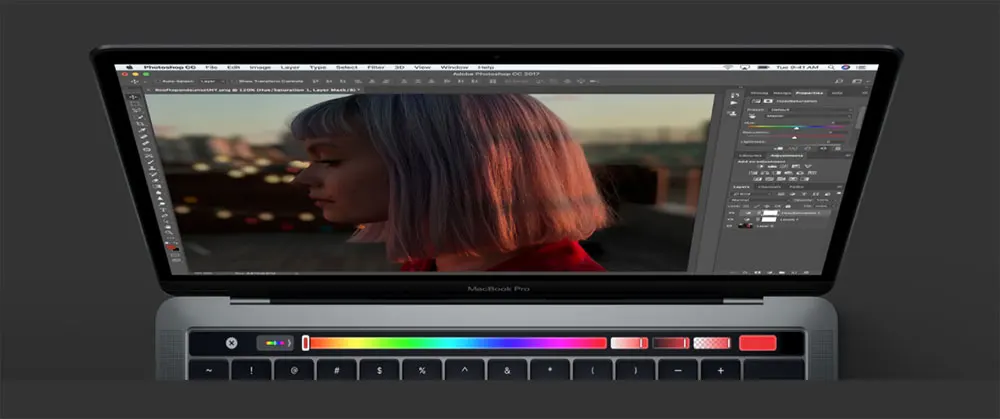Click the Siri icon in the menu bar
The height and width of the screenshot is (419, 1000).
pyautogui.click(x=846, y=67)
